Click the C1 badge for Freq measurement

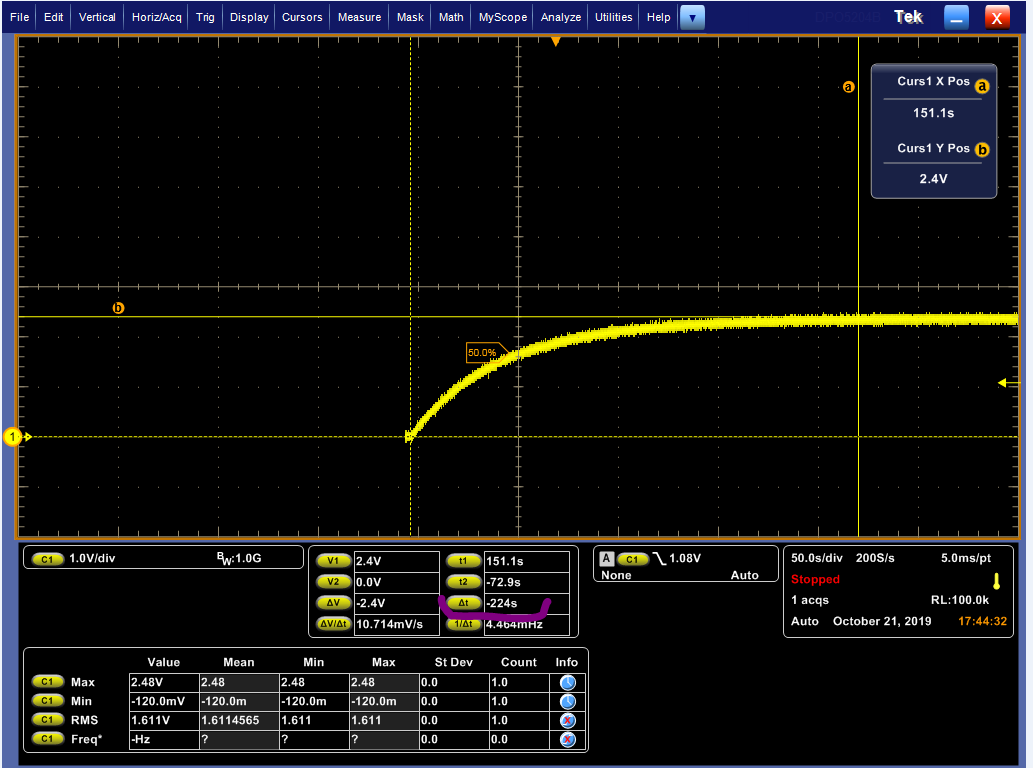coord(47,739)
